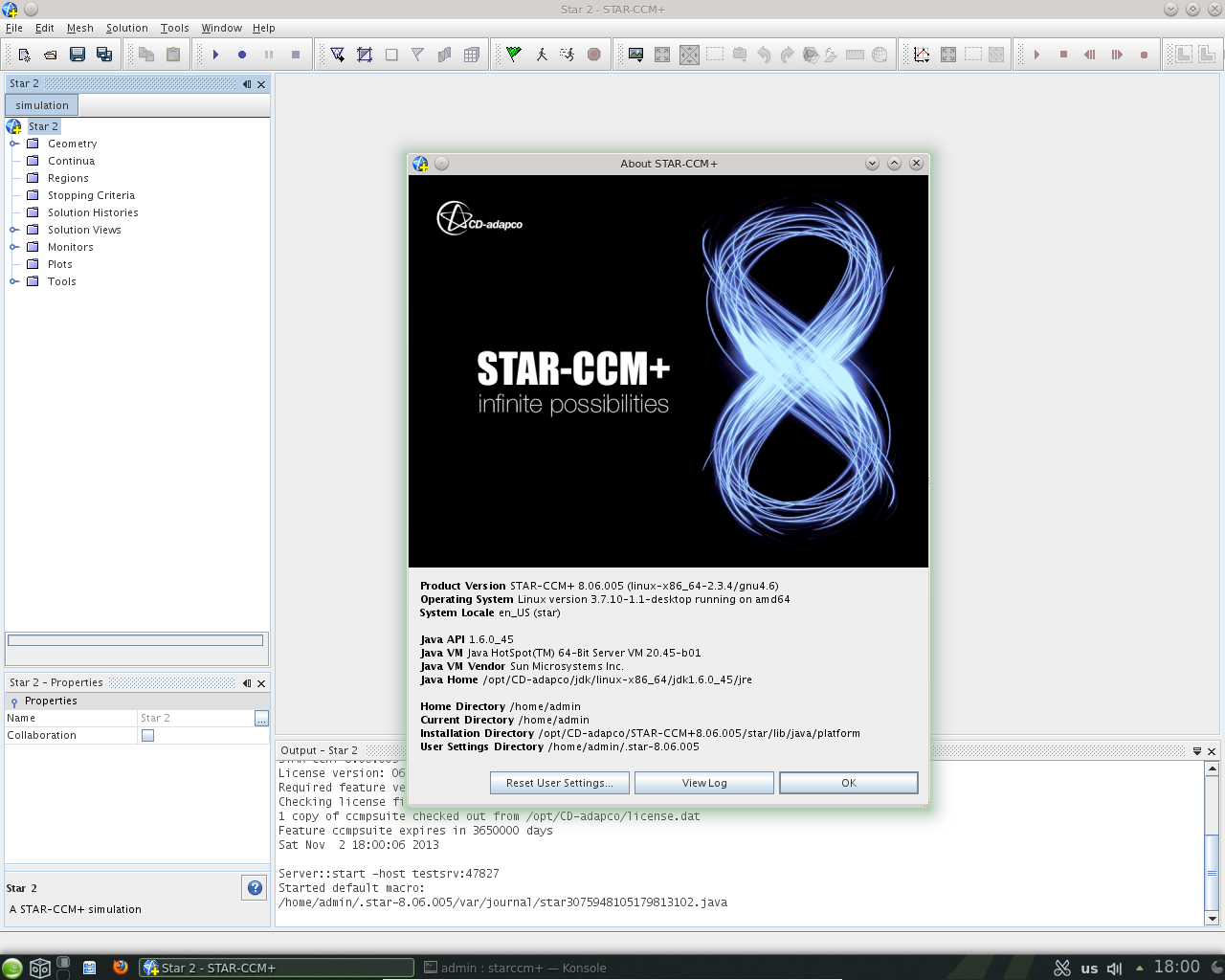Click the Paste clipboard toolbar icon
Viewport: 1225px width, 980px height.
(173, 55)
